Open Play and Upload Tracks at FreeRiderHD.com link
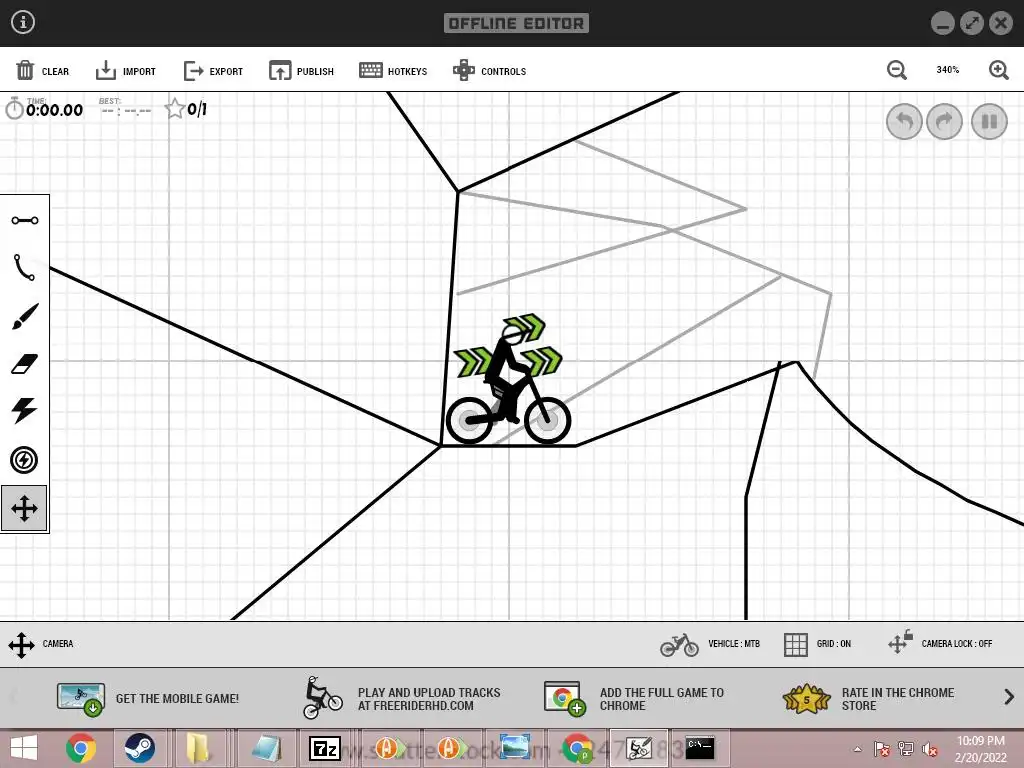 pyautogui.click(x=402, y=698)
